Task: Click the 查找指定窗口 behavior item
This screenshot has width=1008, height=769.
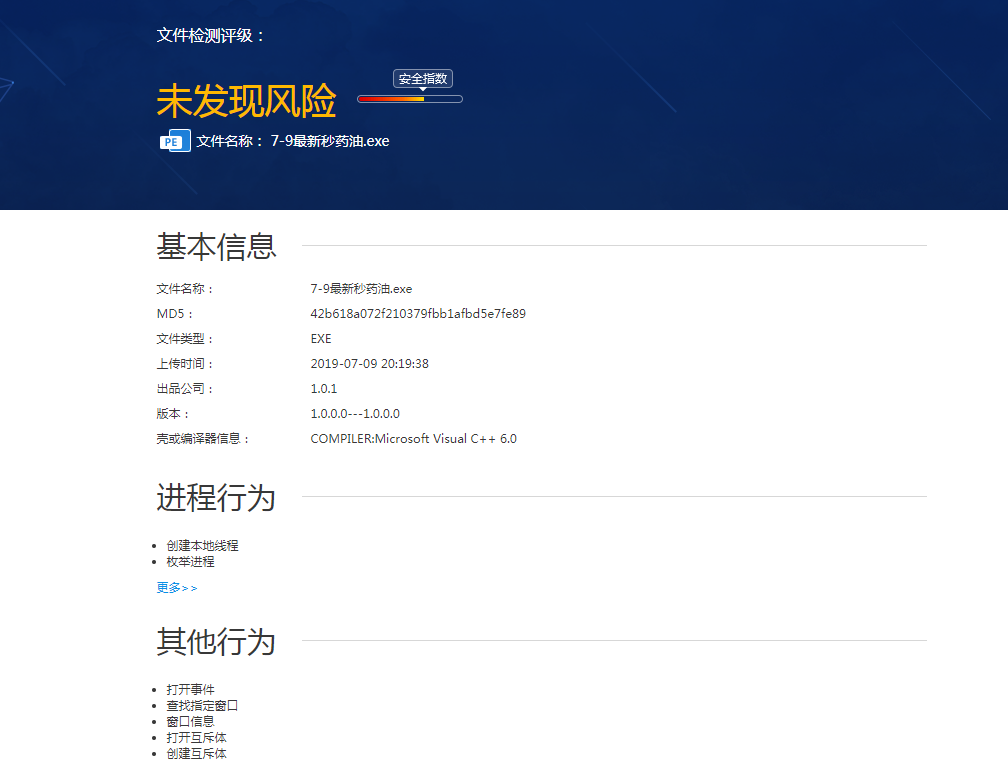Action: pyautogui.click(x=202, y=706)
